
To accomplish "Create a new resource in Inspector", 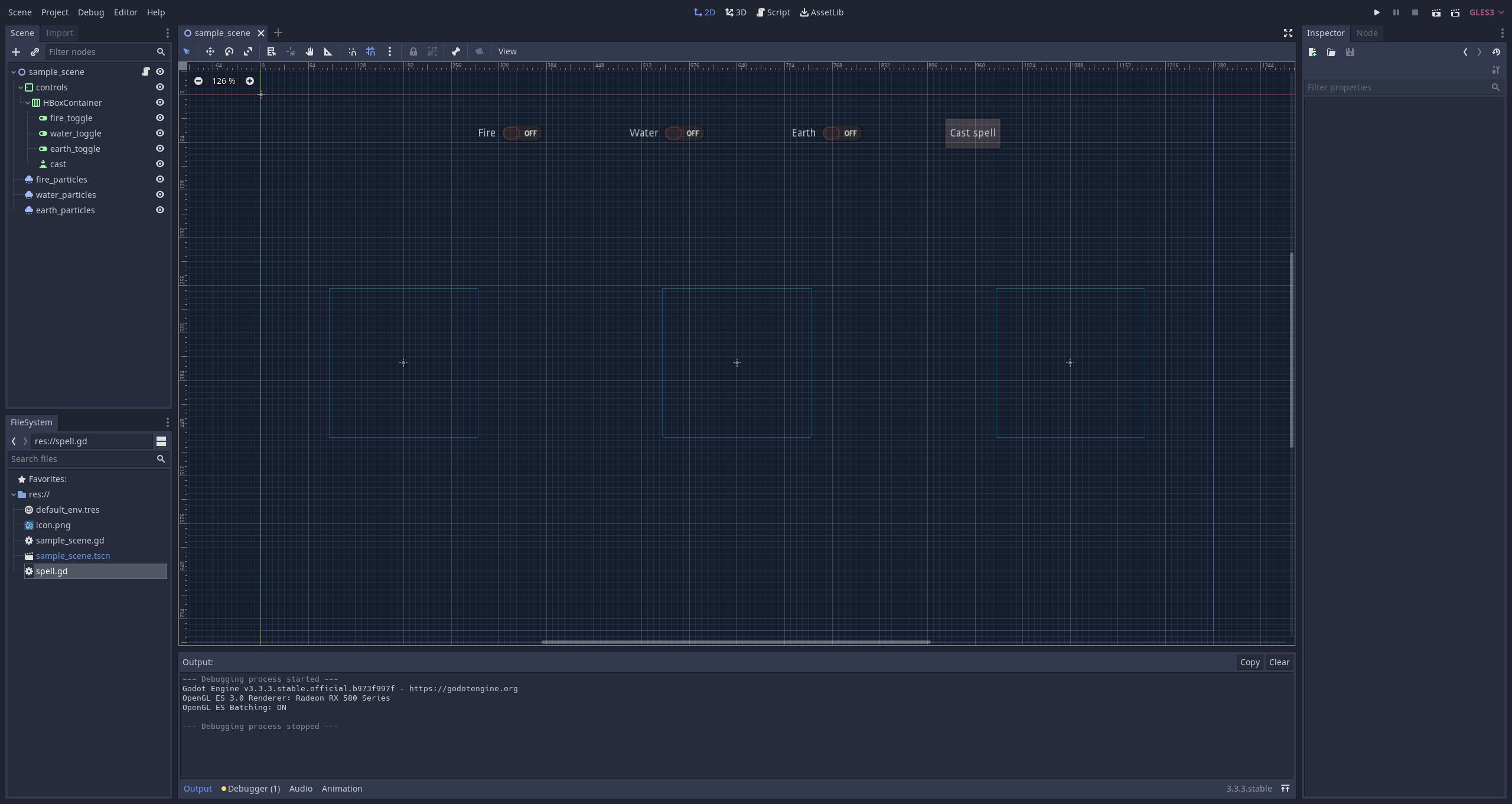I will coord(1312,52).
